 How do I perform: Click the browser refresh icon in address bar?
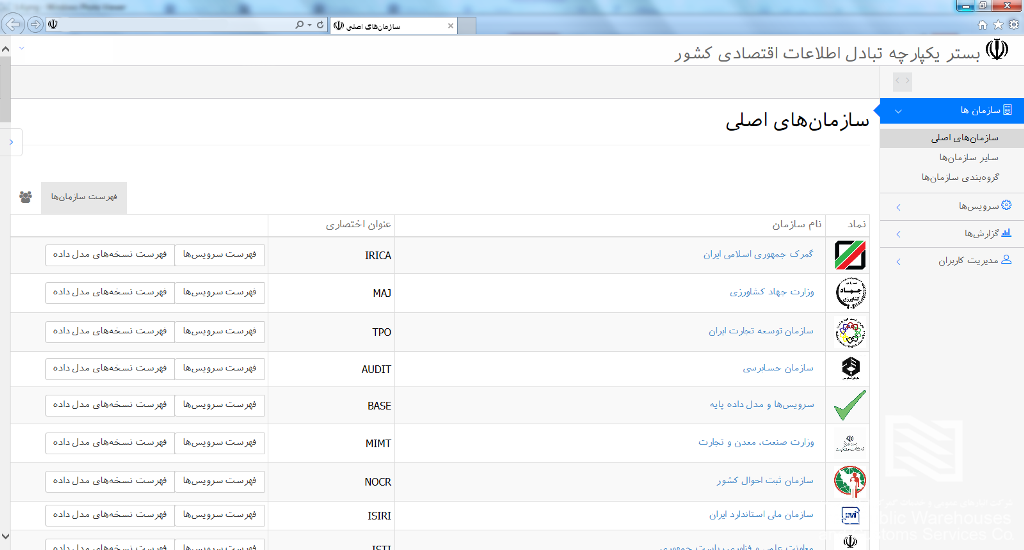pyautogui.click(x=320, y=24)
